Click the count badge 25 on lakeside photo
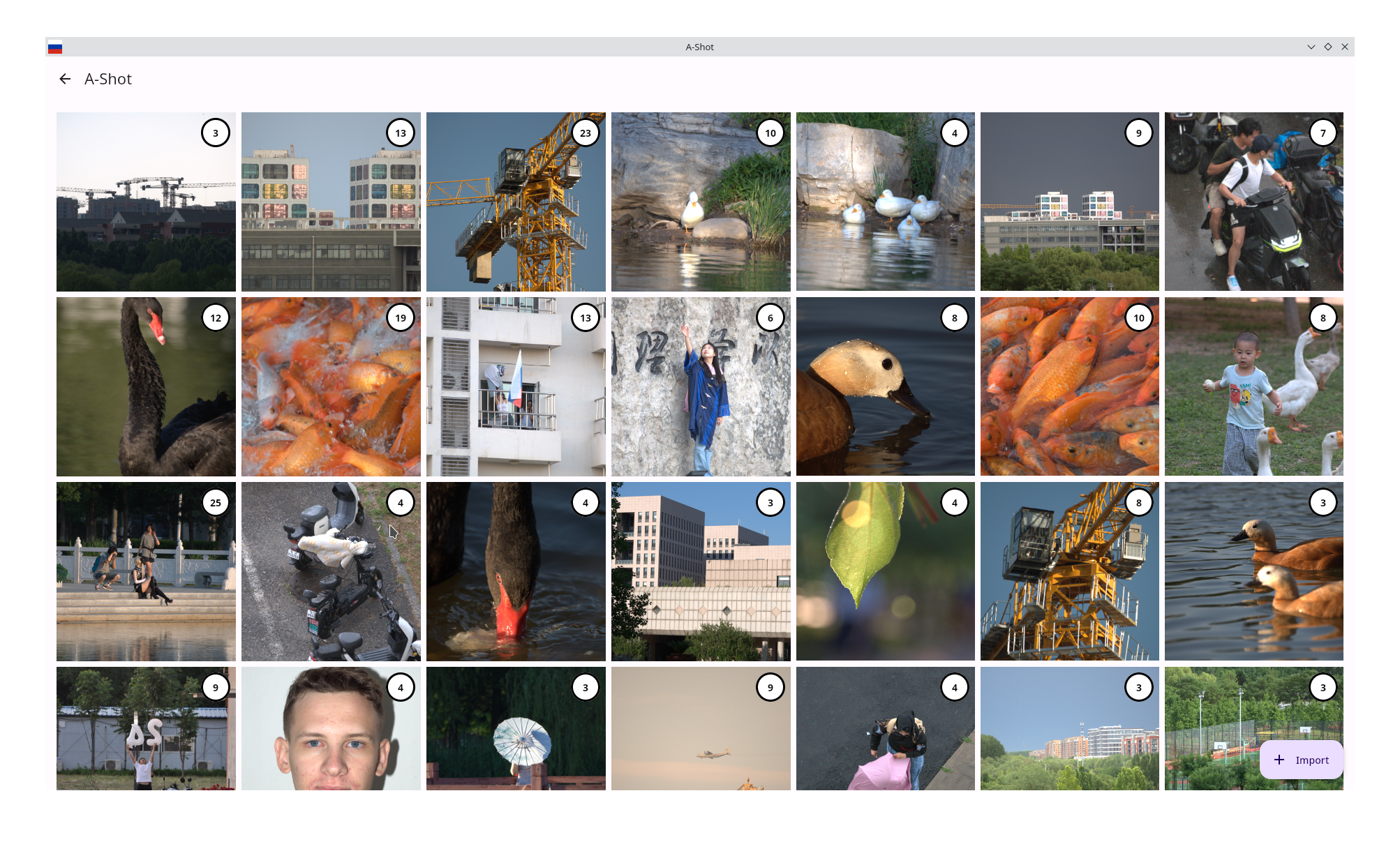The height and width of the screenshot is (844, 1400). [216, 502]
